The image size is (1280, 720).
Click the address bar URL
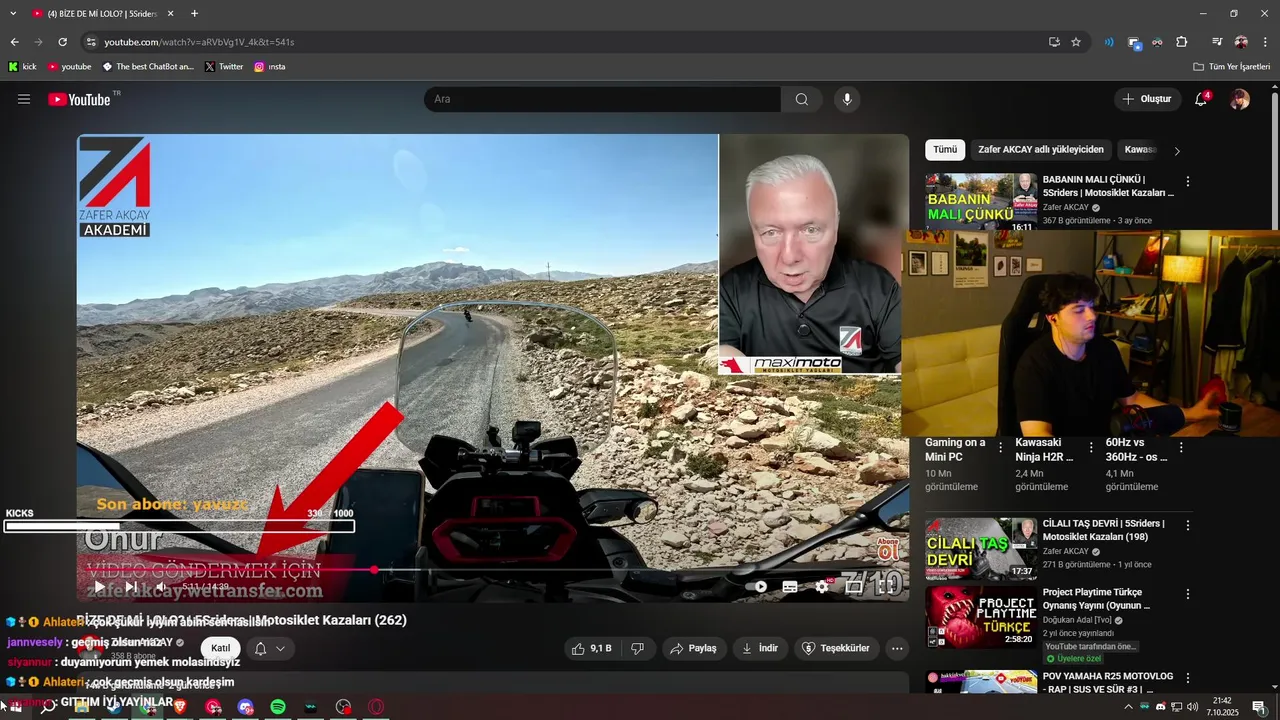coord(199,42)
